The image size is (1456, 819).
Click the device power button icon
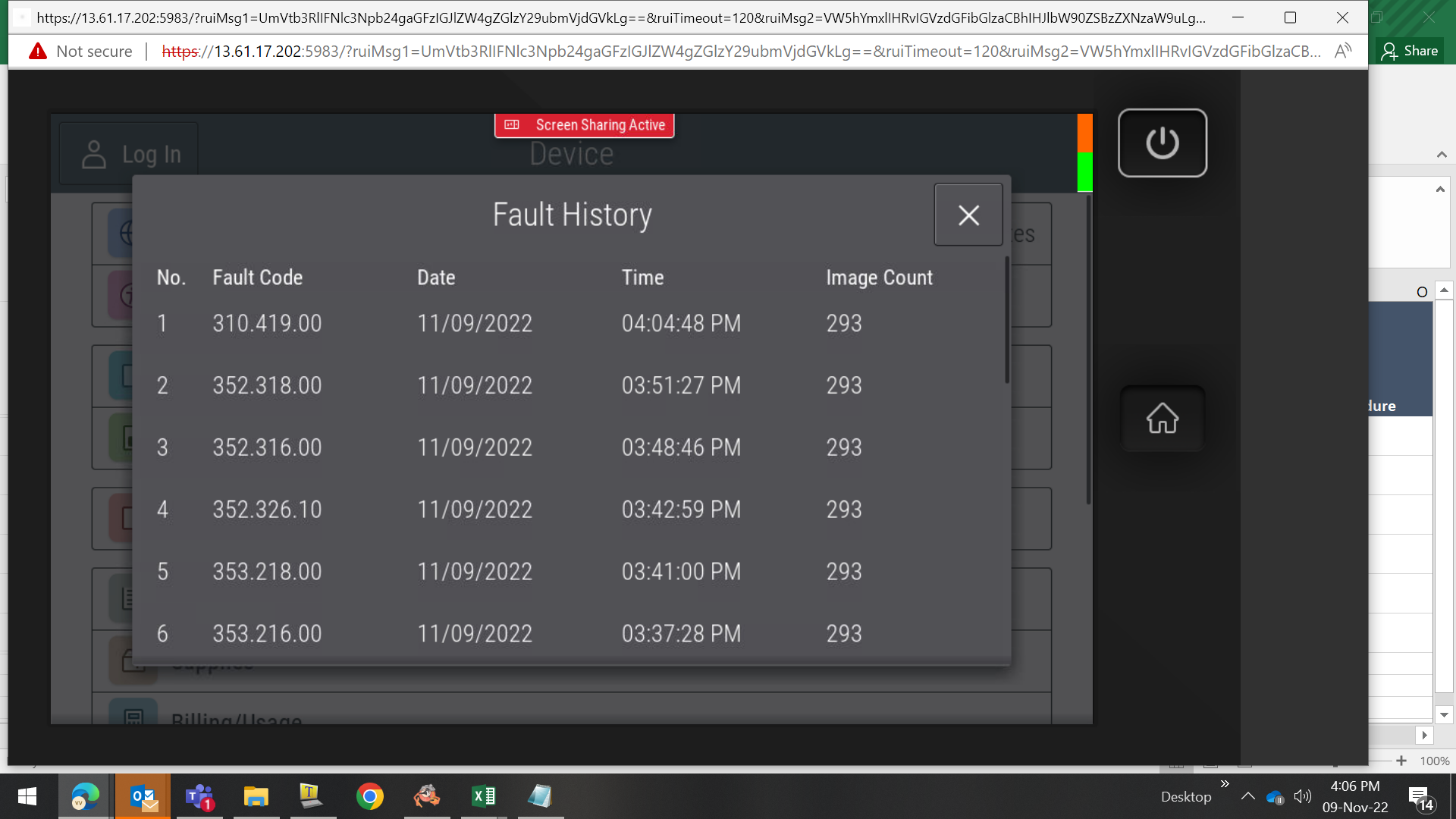coord(1163,143)
